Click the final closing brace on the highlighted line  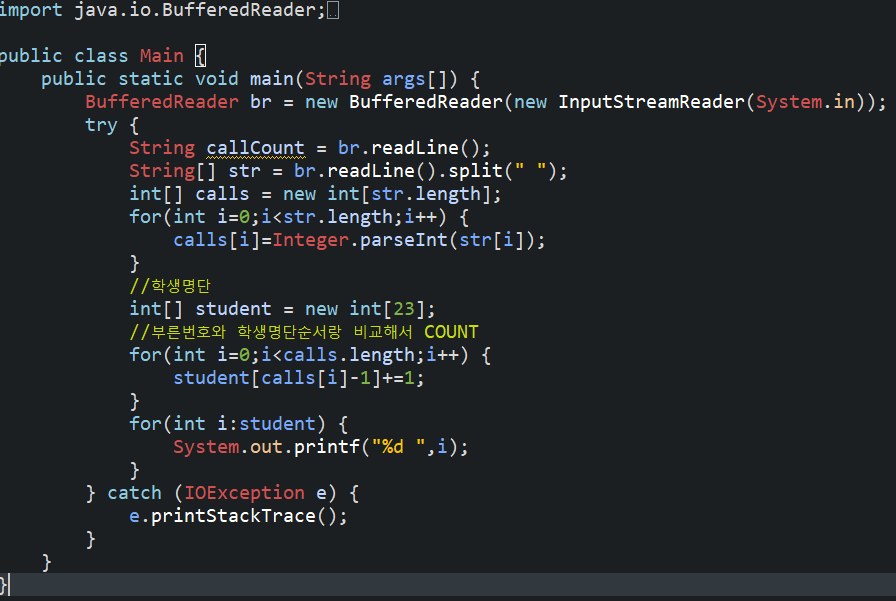click(x=3, y=584)
